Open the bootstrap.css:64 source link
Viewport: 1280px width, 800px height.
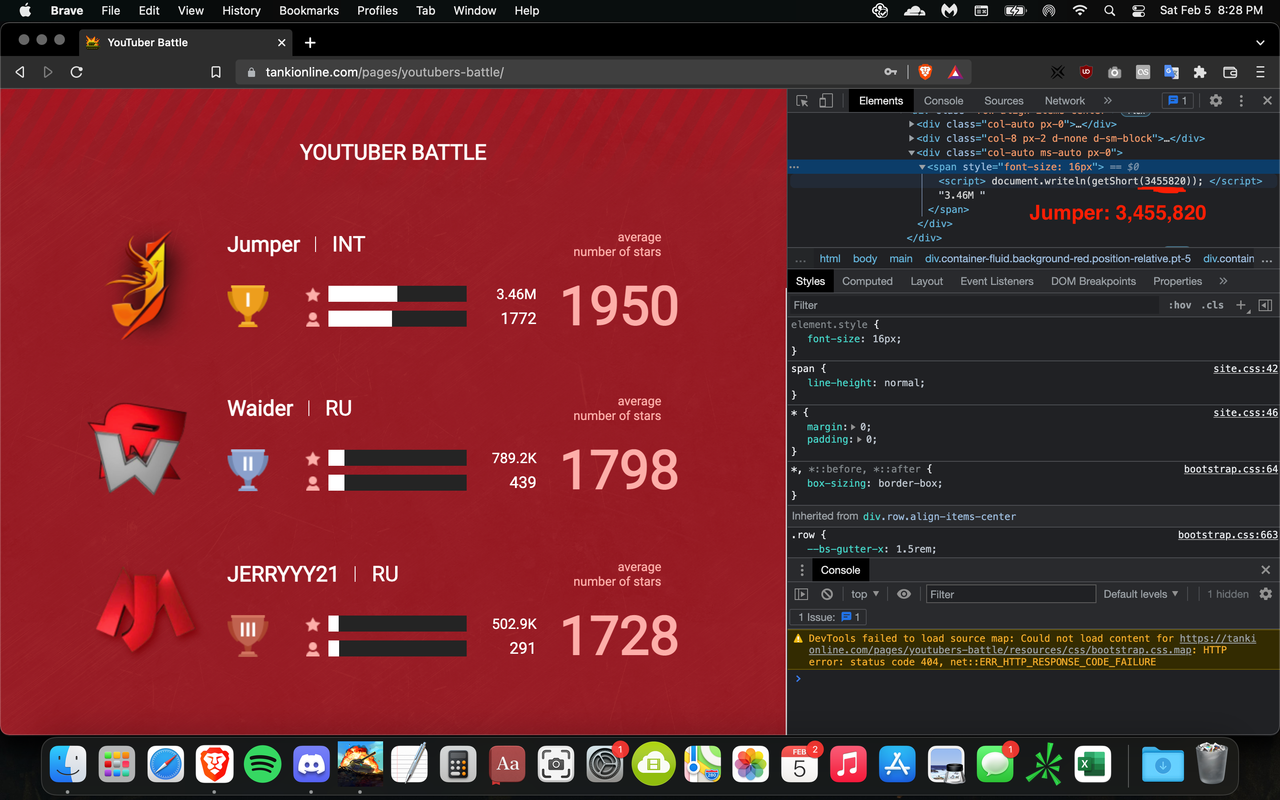tap(1231, 469)
